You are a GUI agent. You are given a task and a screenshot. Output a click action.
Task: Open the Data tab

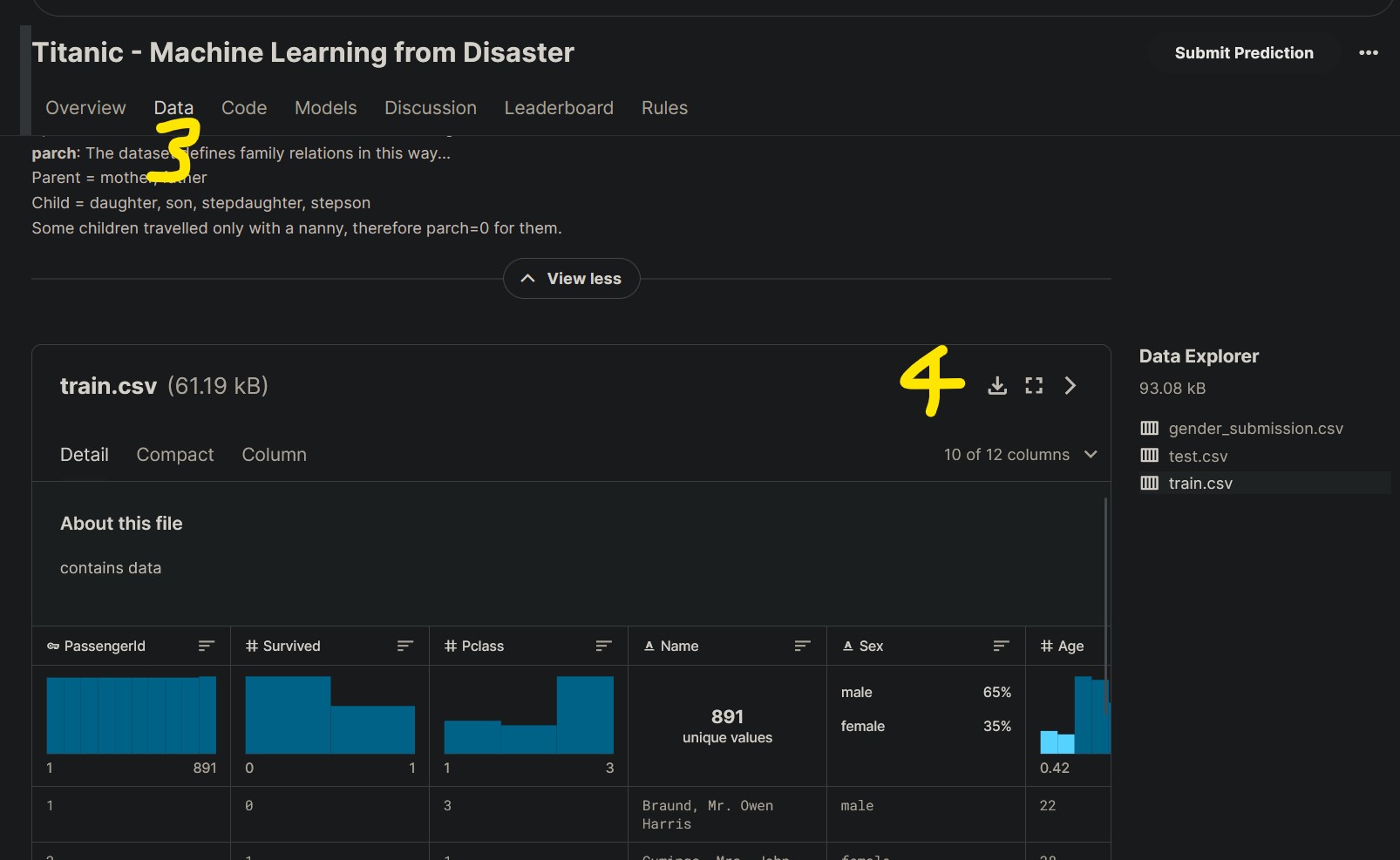pyautogui.click(x=173, y=108)
